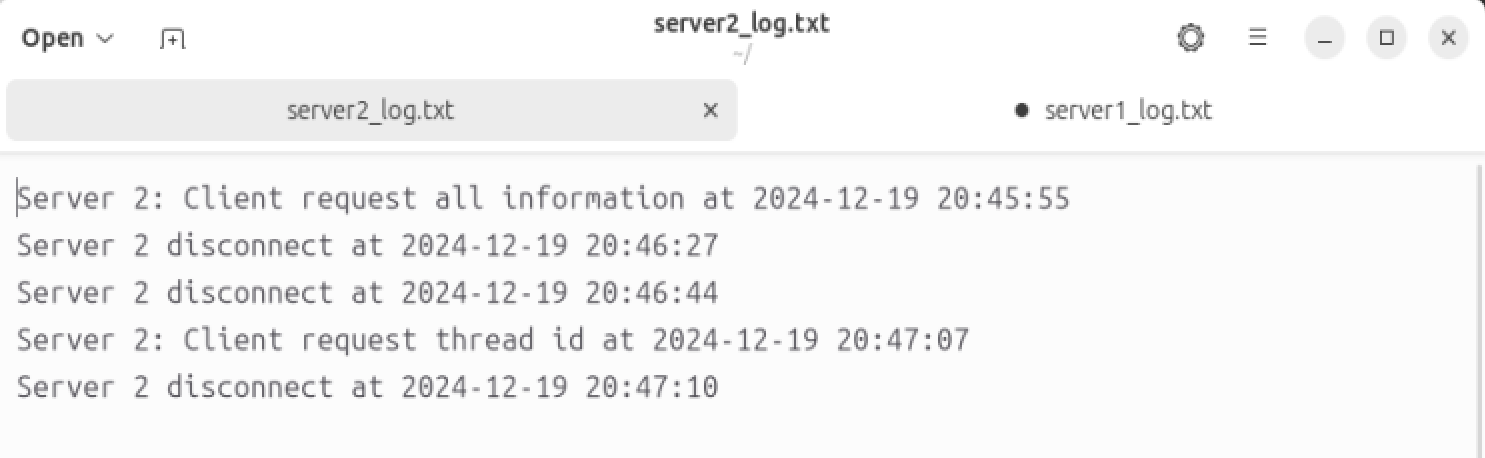Screen dimensions: 1485x458
Task: Close the server2_log.txt tab
Action: coord(711,111)
